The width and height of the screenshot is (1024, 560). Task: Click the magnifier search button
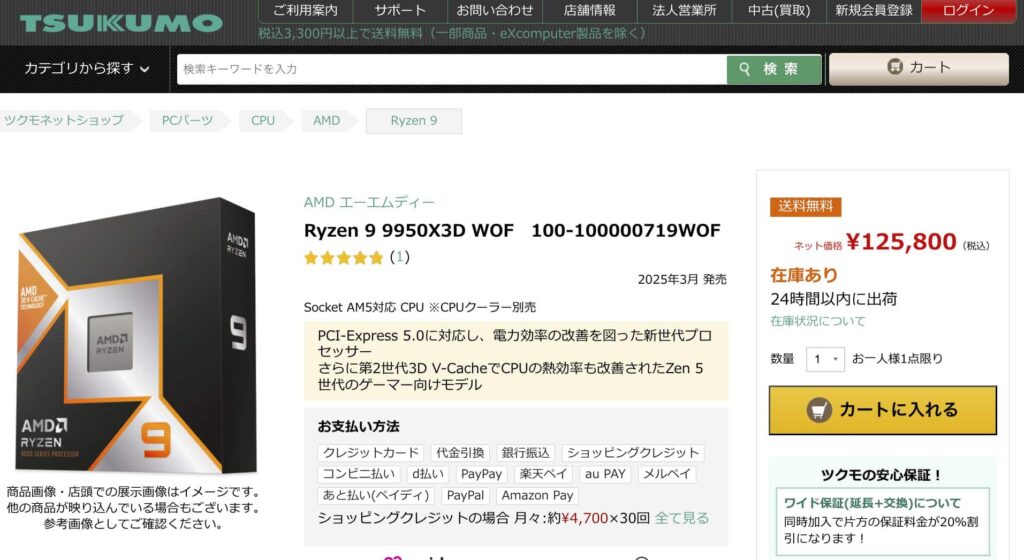(774, 69)
